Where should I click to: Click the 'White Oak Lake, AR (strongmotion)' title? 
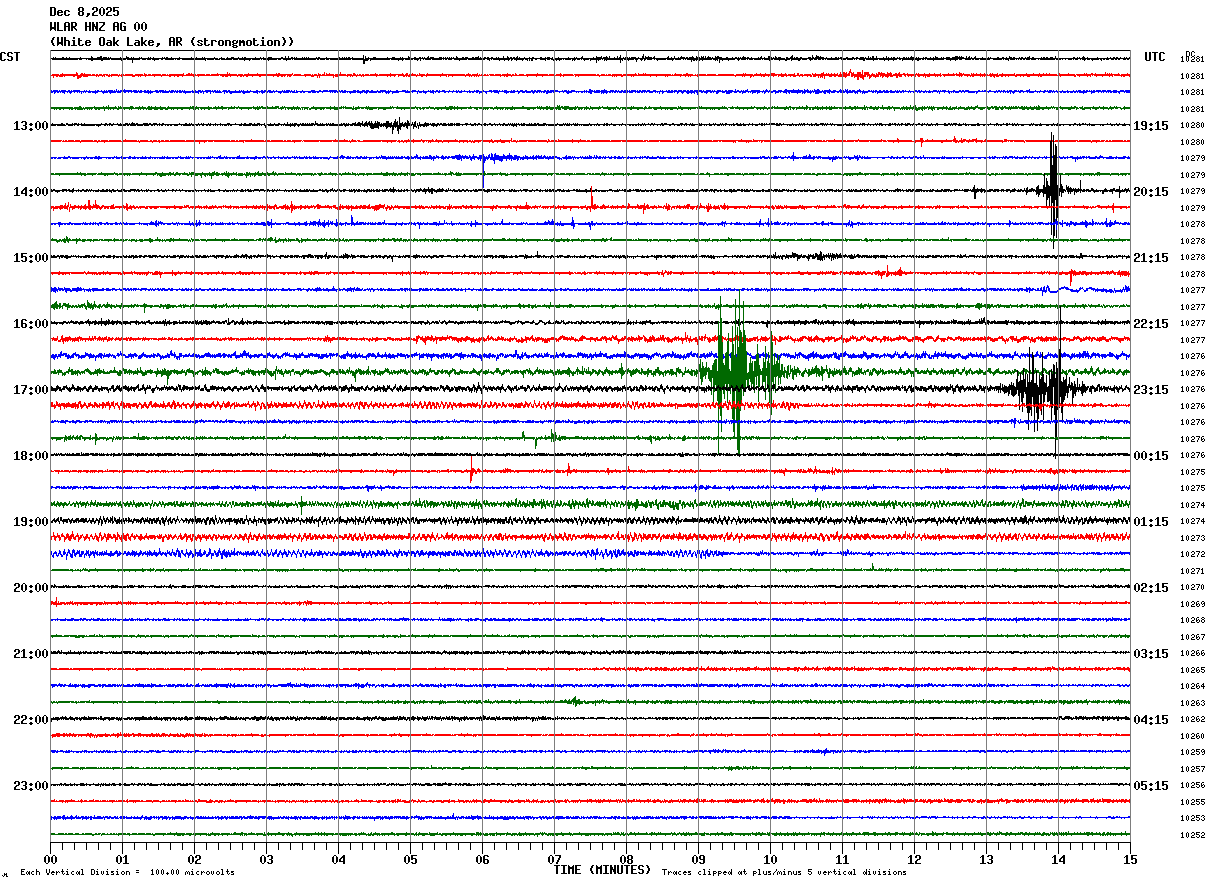pyautogui.click(x=172, y=42)
